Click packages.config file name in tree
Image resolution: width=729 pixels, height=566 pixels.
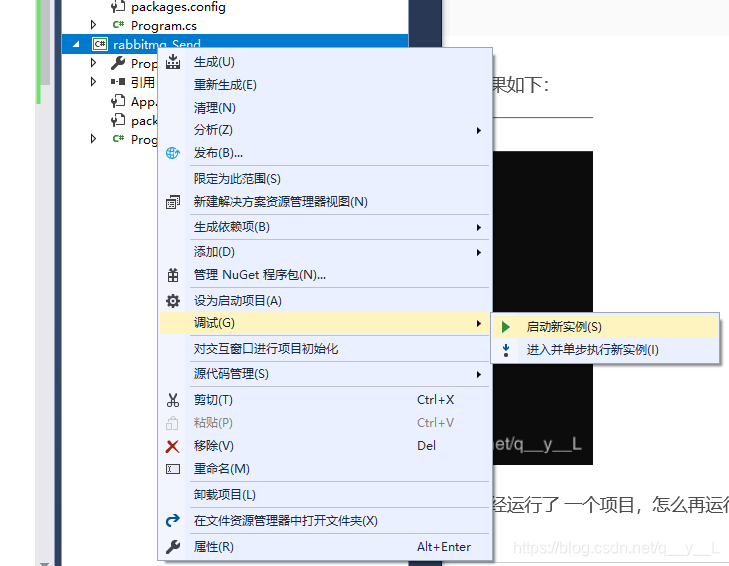coord(178,7)
